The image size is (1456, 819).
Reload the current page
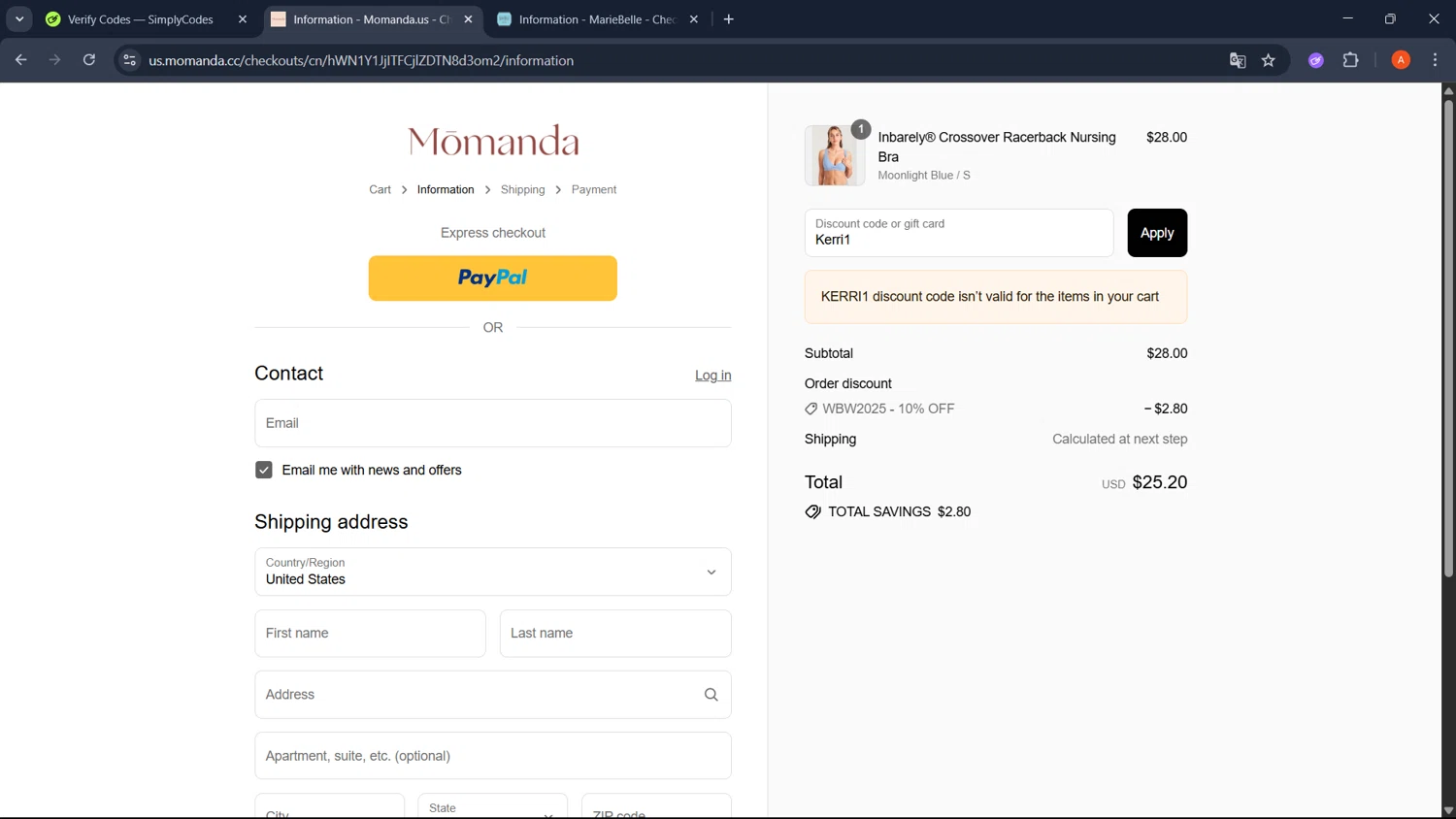[x=89, y=60]
